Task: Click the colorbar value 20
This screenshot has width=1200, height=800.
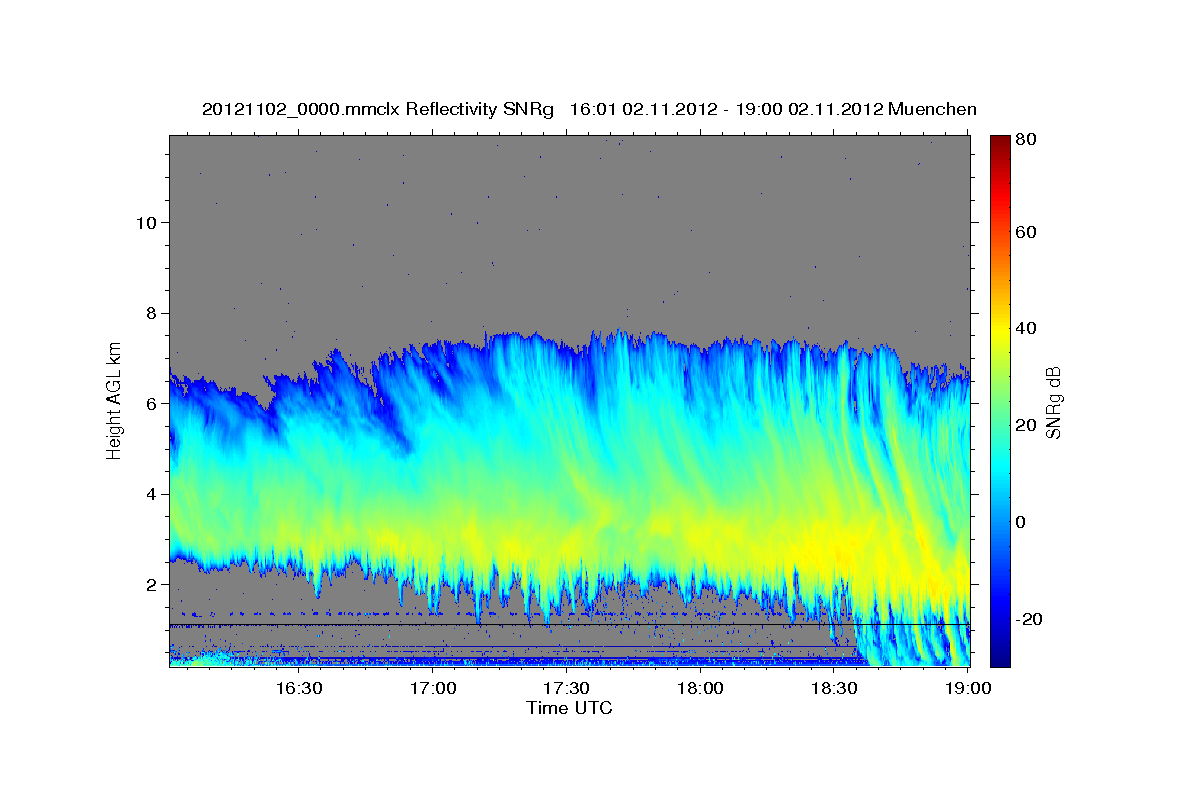Action: click(x=1025, y=425)
